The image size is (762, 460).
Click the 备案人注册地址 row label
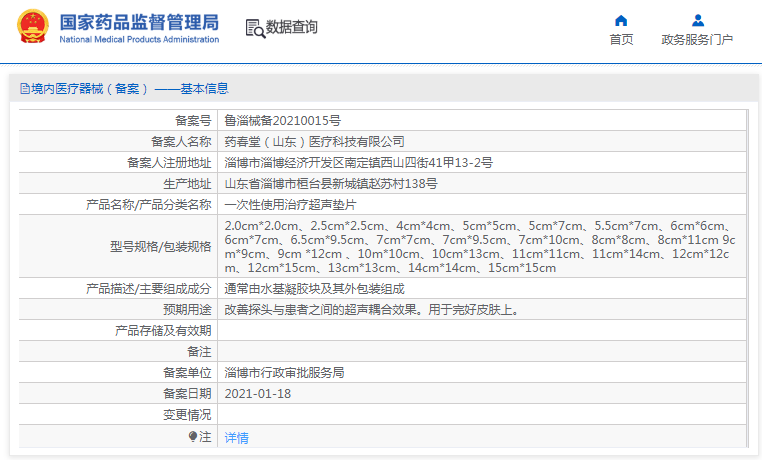click(x=169, y=163)
